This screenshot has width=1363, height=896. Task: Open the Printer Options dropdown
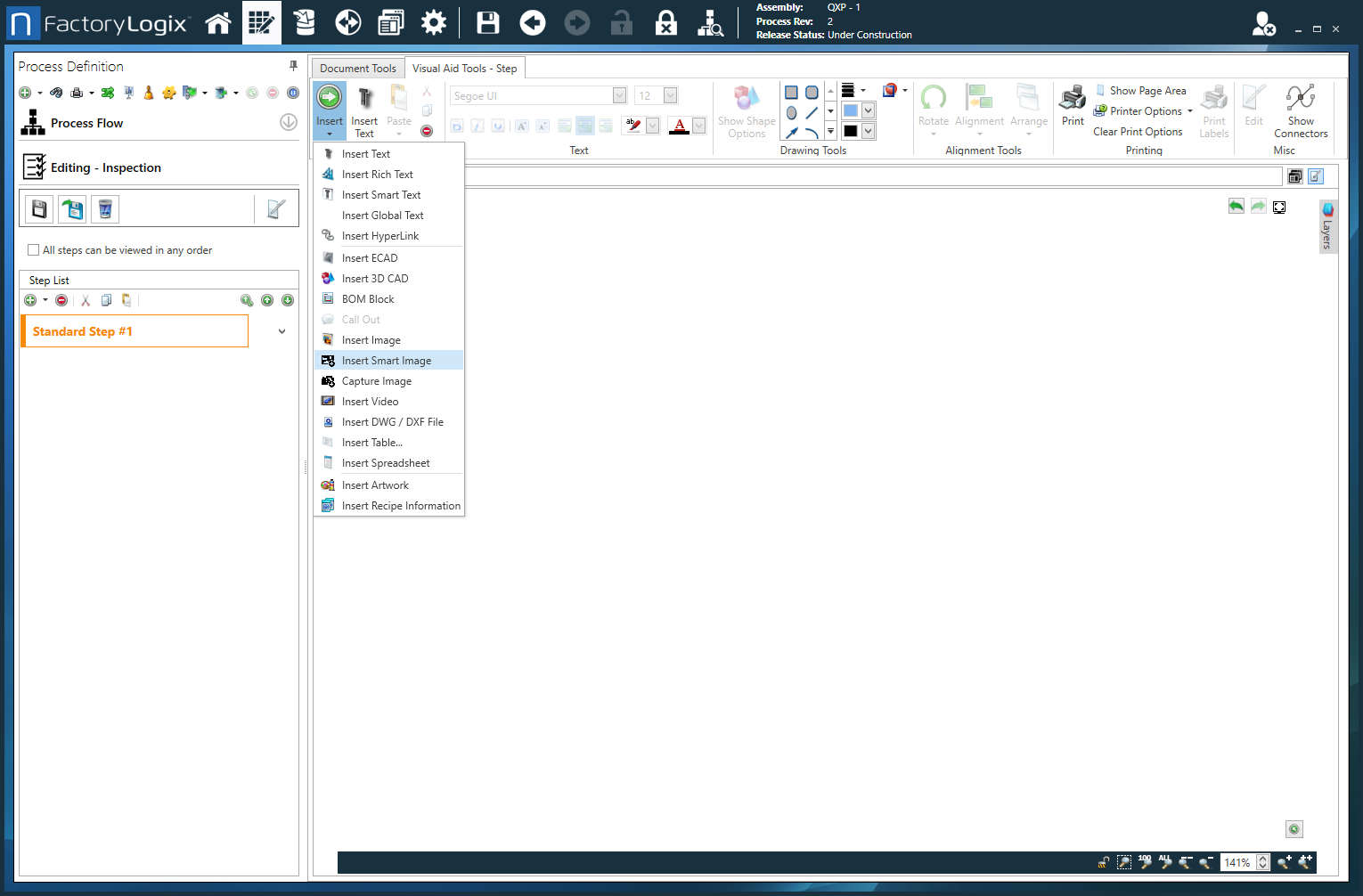pyautogui.click(x=1142, y=110)
